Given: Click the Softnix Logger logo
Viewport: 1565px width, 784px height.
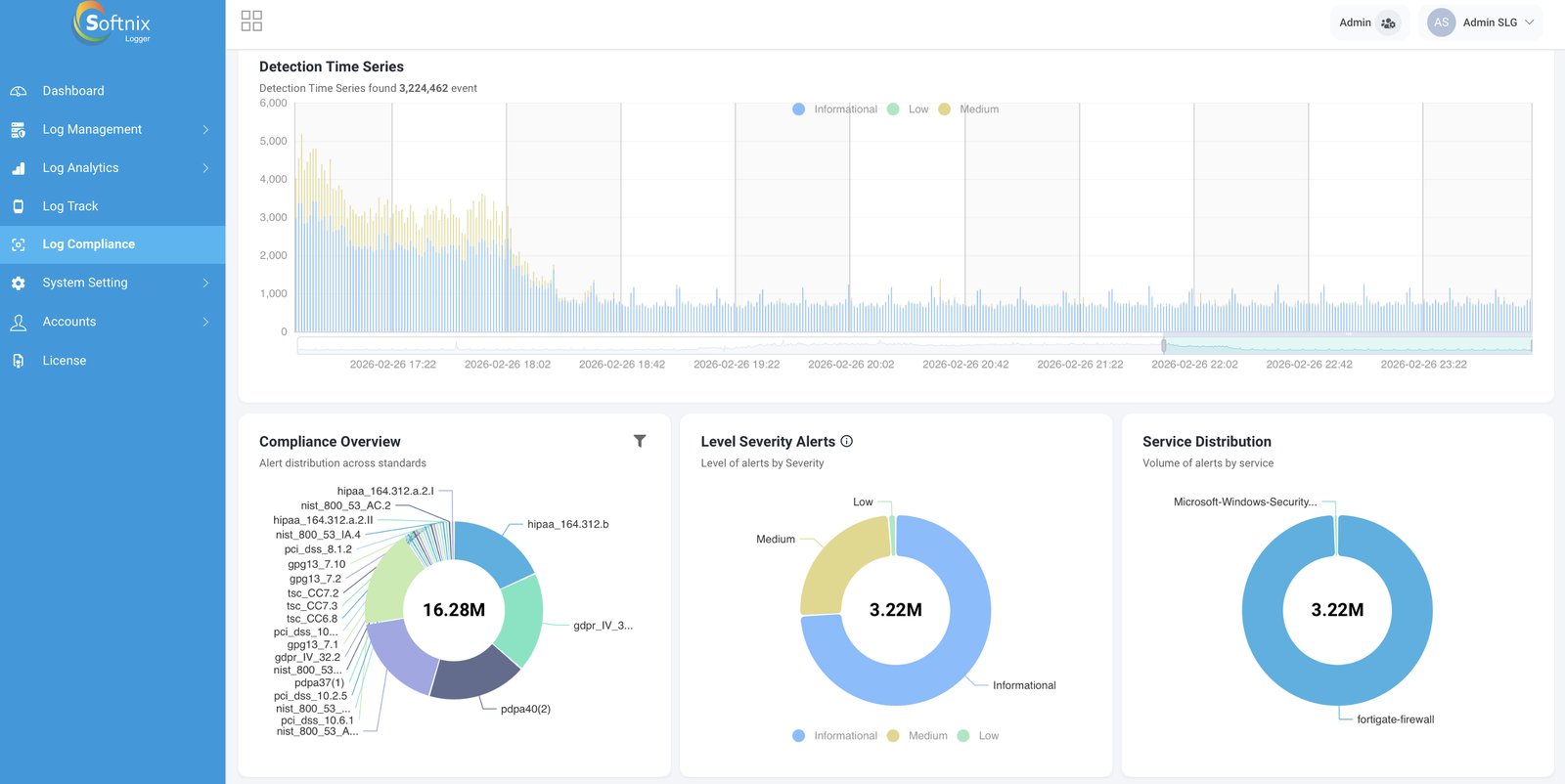Looking at the screenshot, I should point(112,22).
